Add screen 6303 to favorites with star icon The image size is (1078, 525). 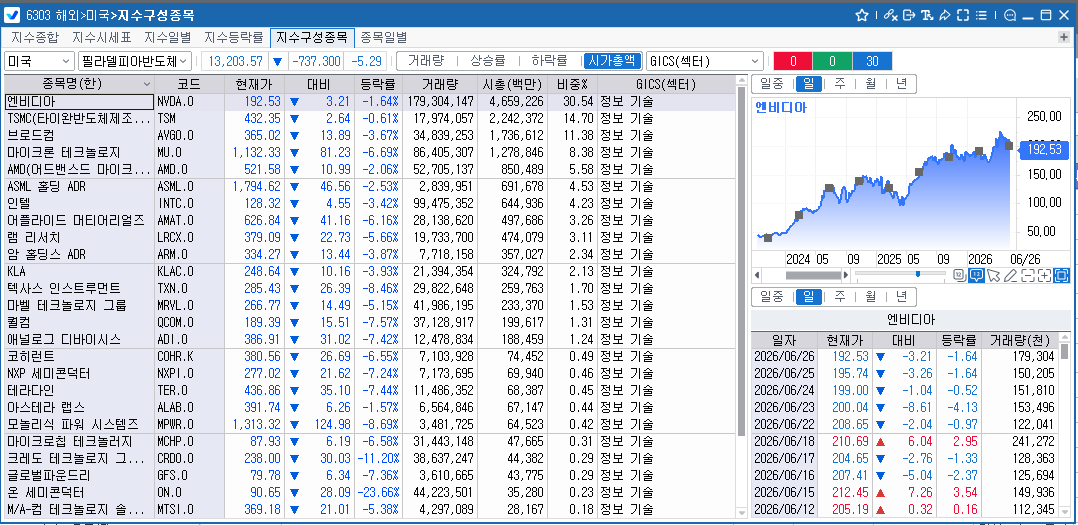862,15
